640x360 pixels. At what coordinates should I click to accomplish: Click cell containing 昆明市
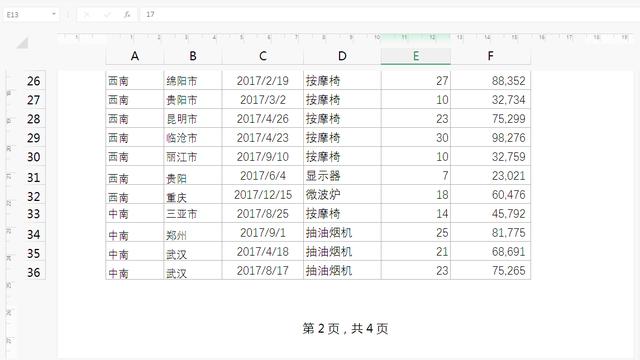tap(193, 118)
